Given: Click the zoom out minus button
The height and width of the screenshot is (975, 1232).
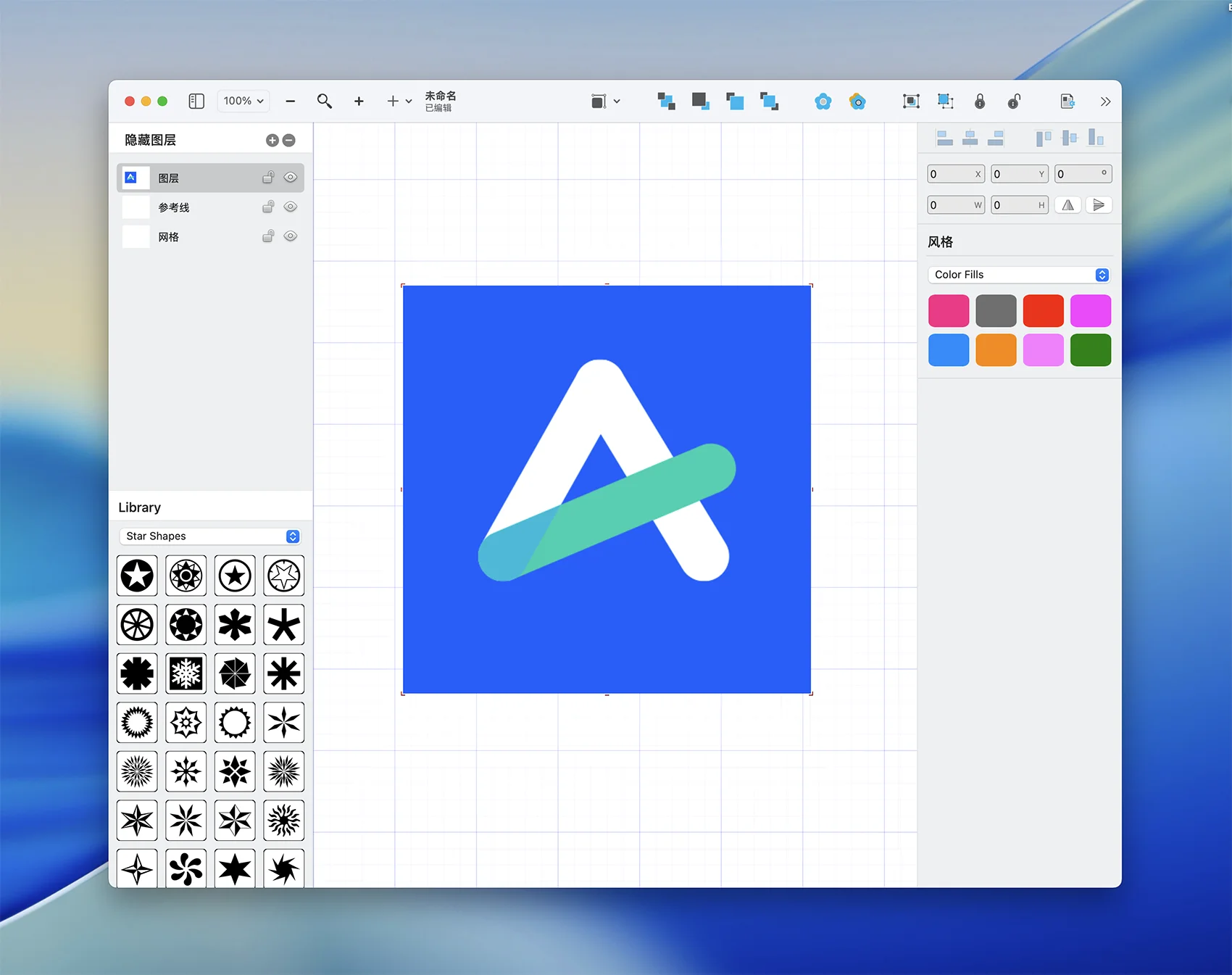Looking at the screenshot, I should click(291, 101).
